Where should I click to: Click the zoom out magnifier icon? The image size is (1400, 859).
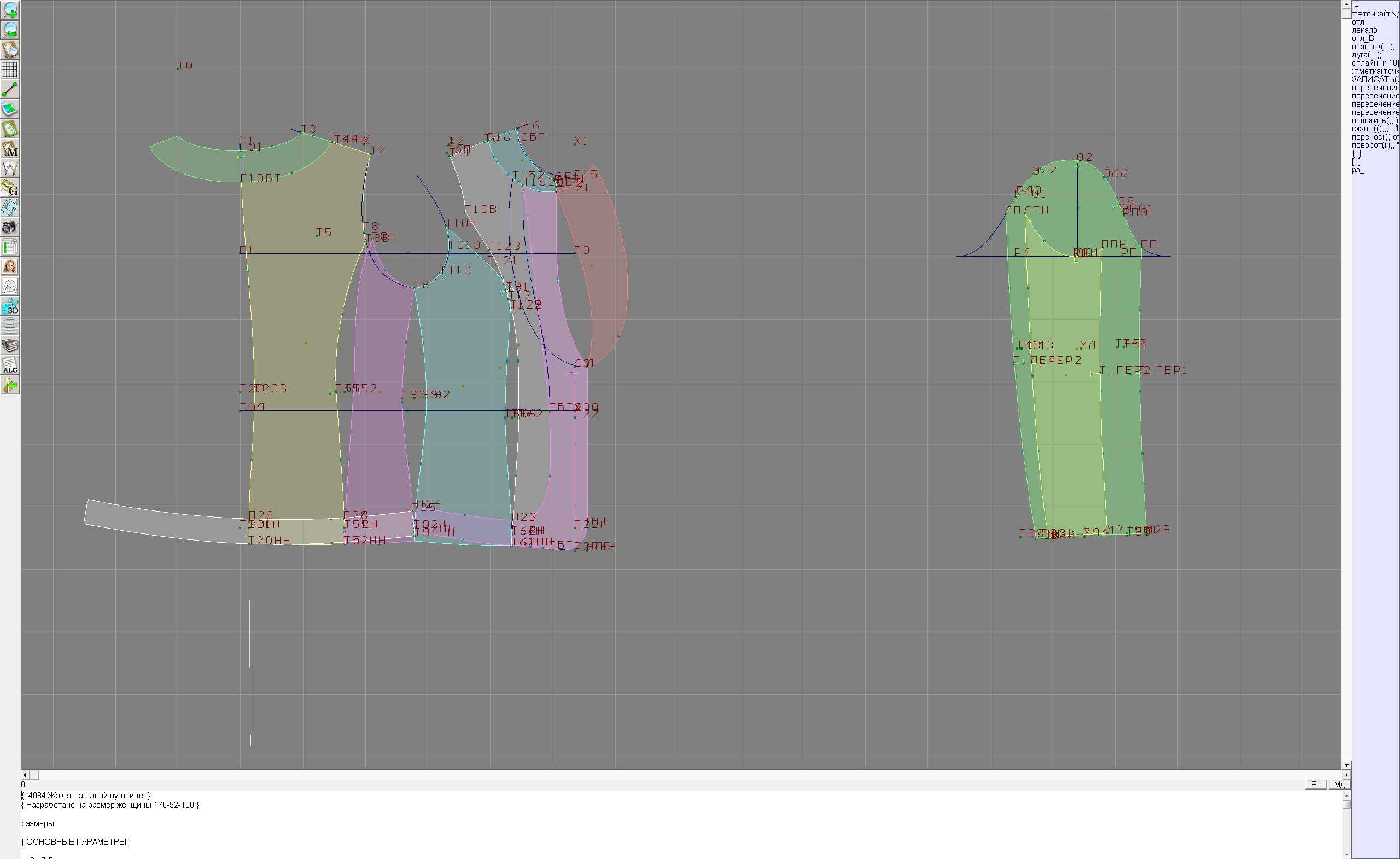pos(10,30)
